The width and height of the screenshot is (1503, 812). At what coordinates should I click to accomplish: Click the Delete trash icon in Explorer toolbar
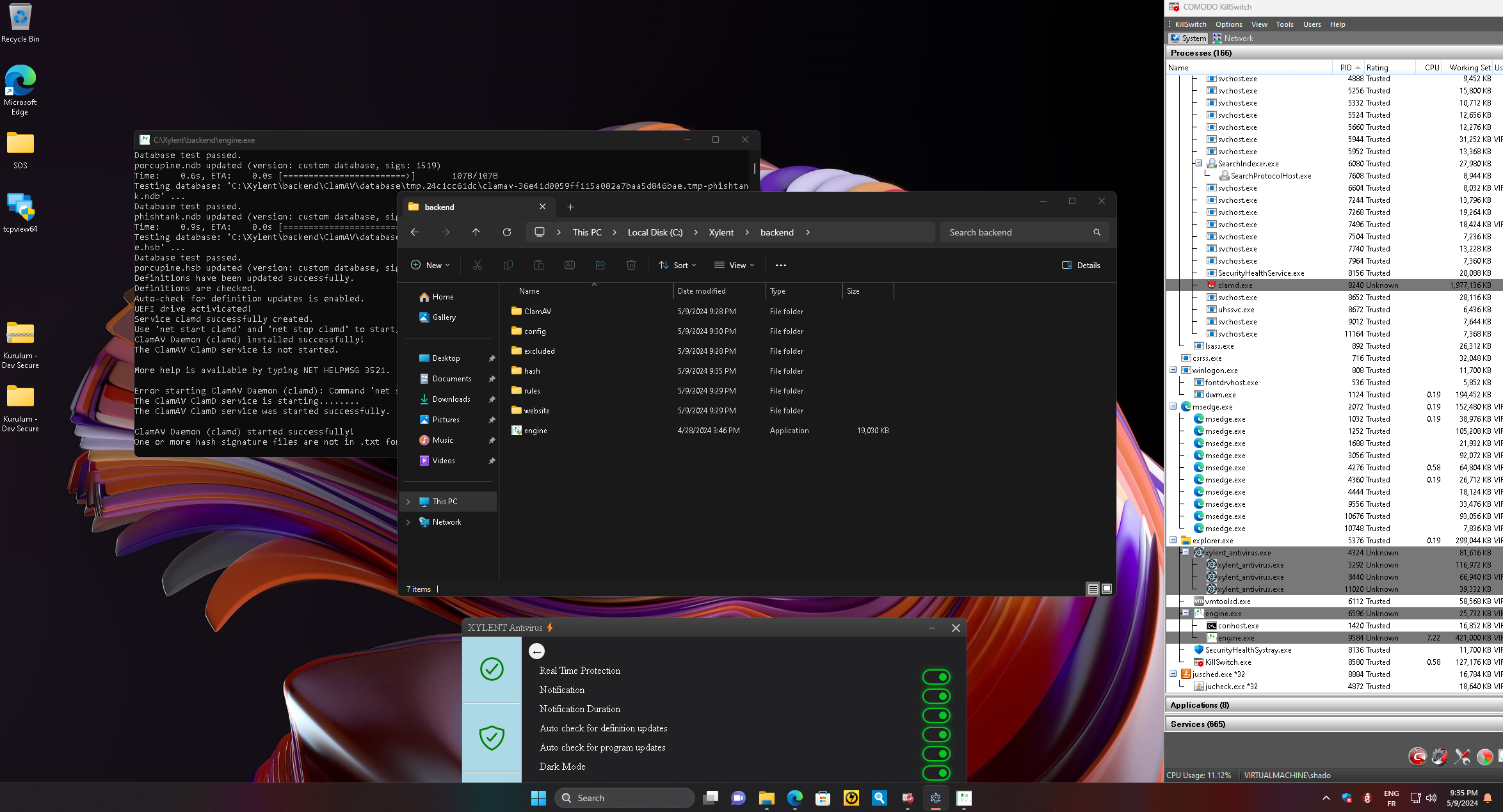[631, 265]
